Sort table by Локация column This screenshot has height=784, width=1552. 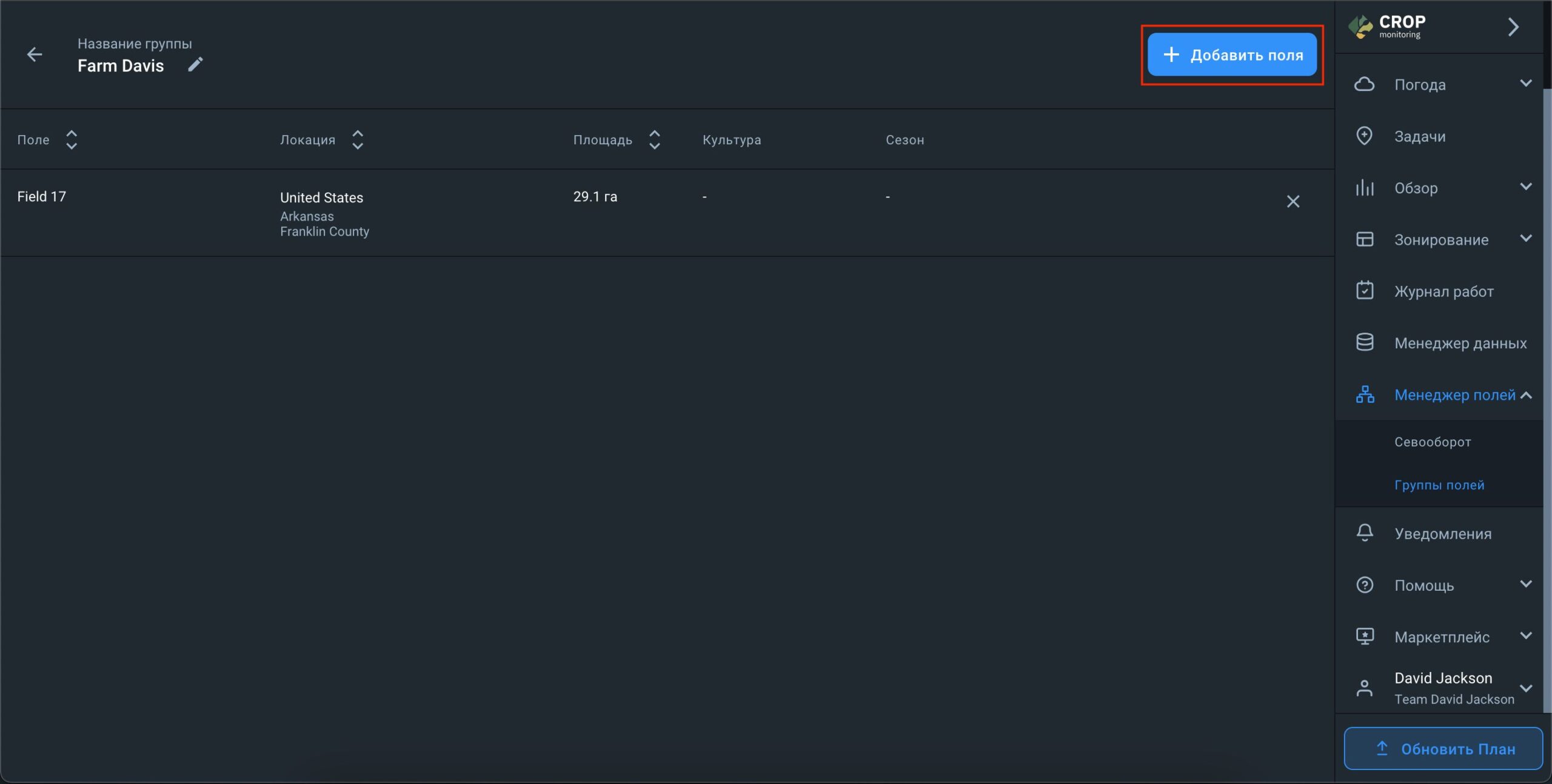click(357, 139)
